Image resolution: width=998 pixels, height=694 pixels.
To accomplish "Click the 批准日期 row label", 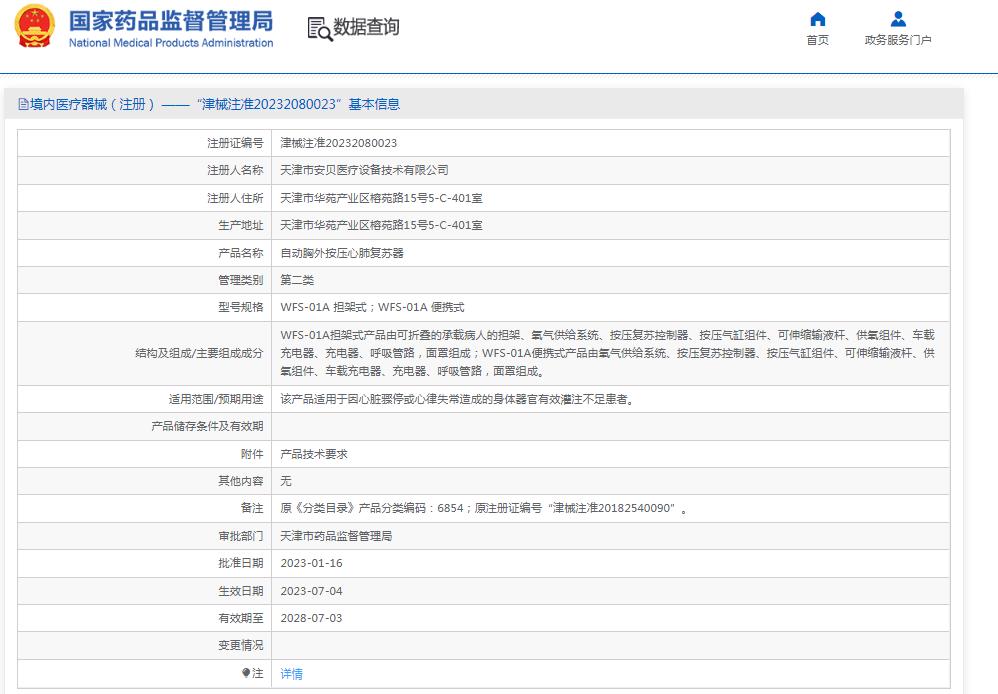I will coord(241,563).
